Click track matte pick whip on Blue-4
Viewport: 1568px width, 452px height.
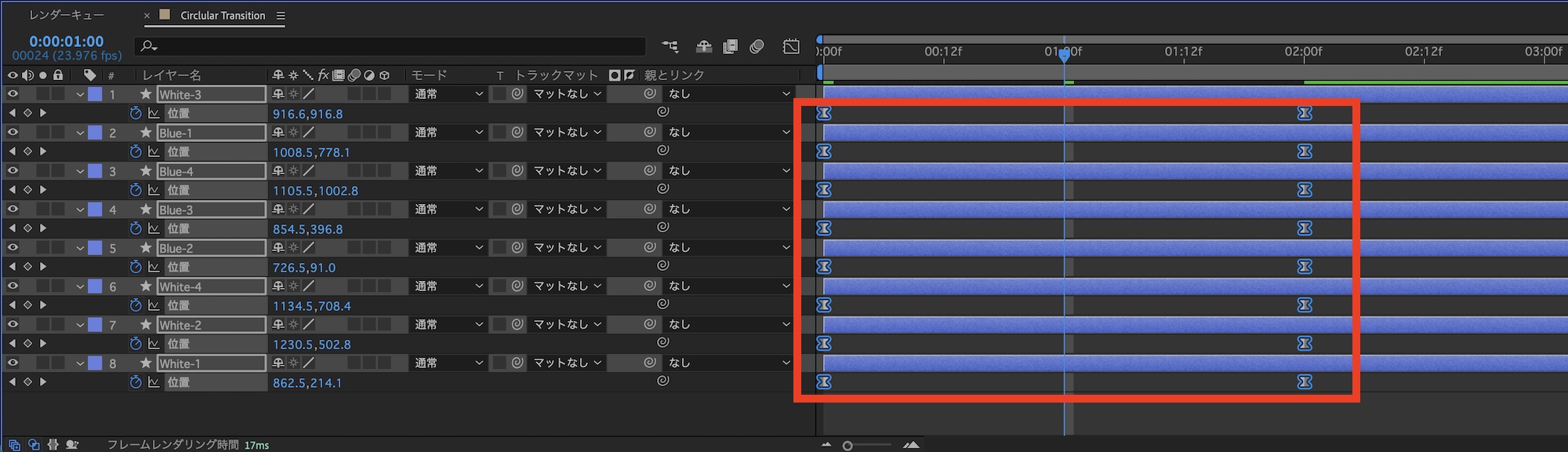[517, 170]
